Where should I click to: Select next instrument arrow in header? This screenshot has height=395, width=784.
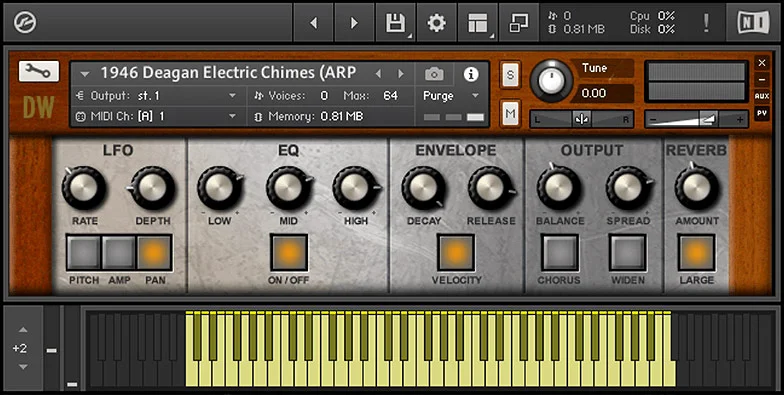400,74
